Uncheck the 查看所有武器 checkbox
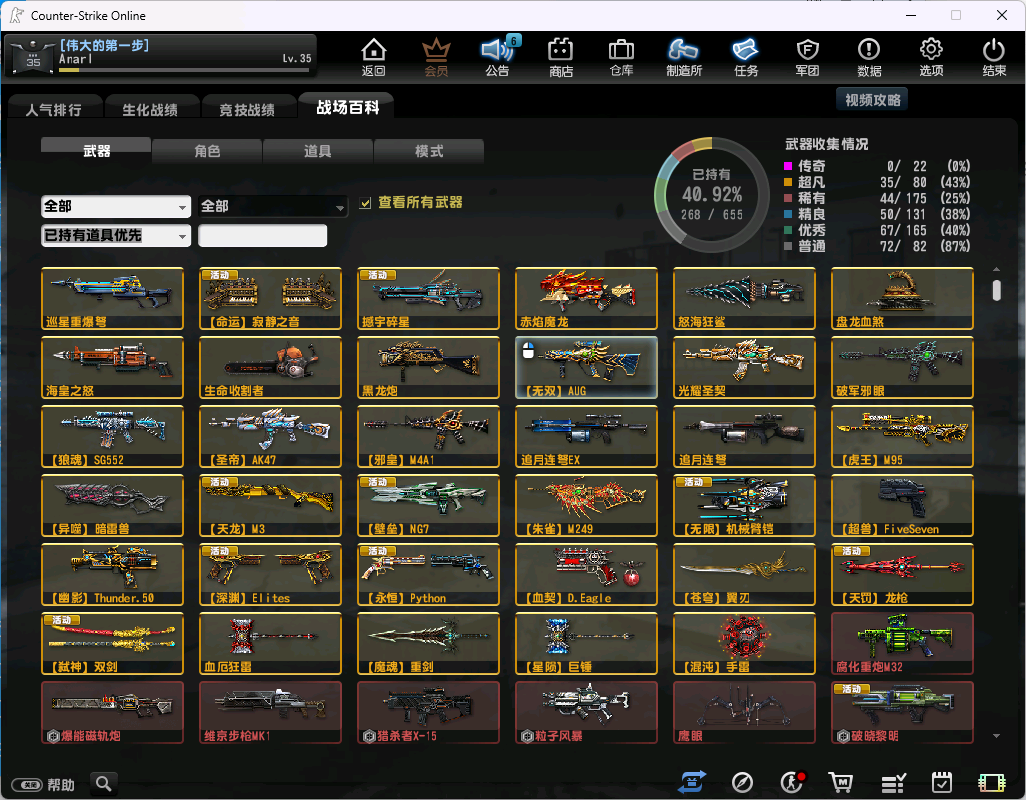The width and height of the screenshot is (1026, 800). (x=365, y=203)
